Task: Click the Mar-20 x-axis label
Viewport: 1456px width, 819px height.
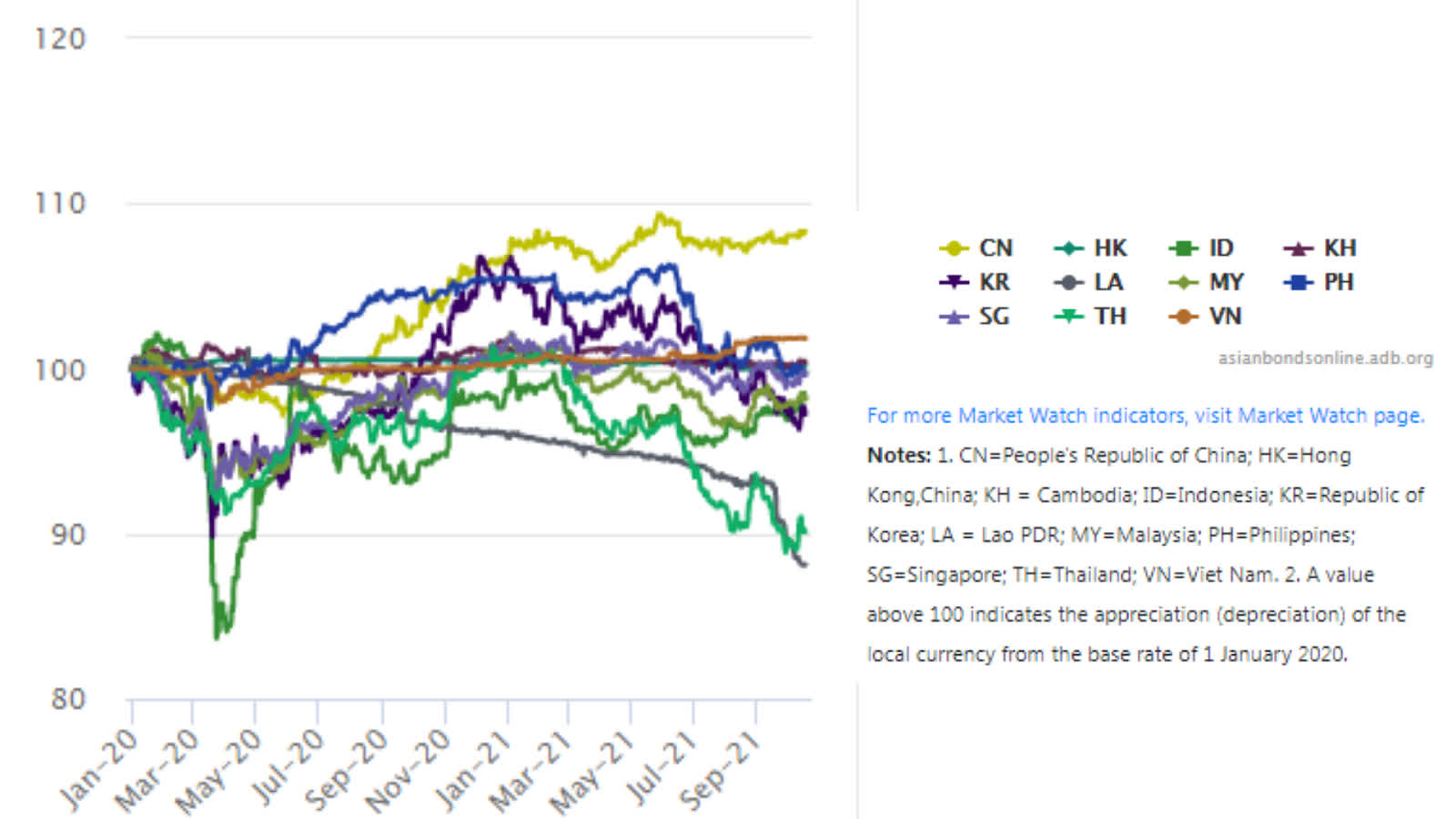Action: point(157,771)
